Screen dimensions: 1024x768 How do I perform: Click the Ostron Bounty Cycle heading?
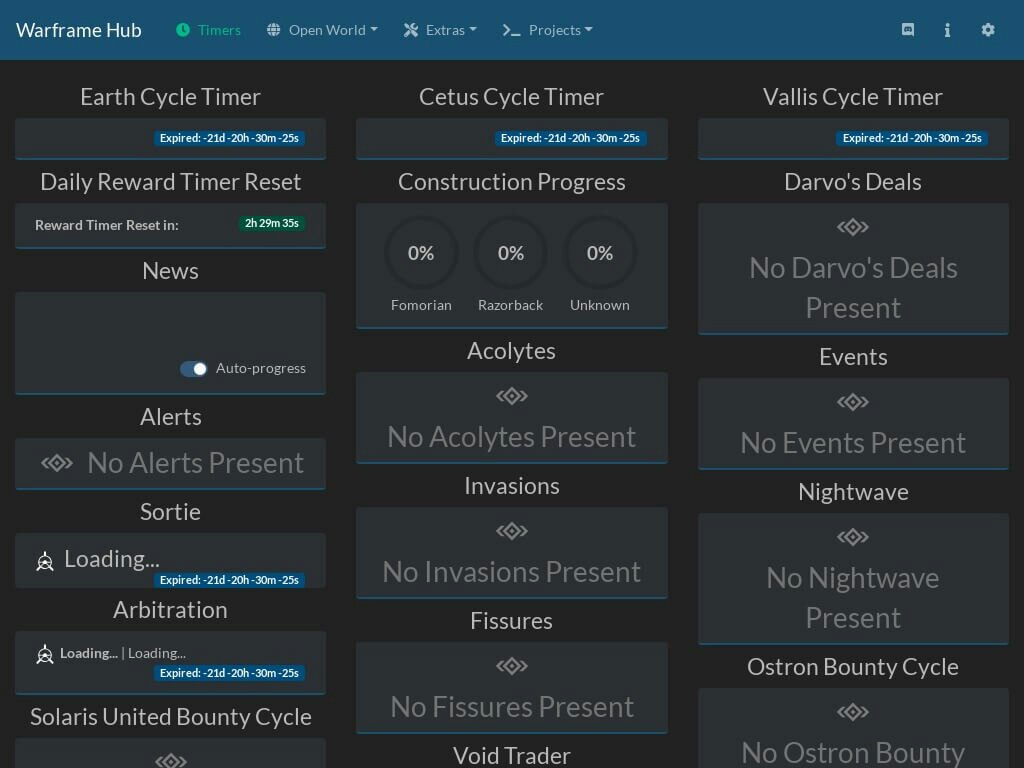pos(853,667)
